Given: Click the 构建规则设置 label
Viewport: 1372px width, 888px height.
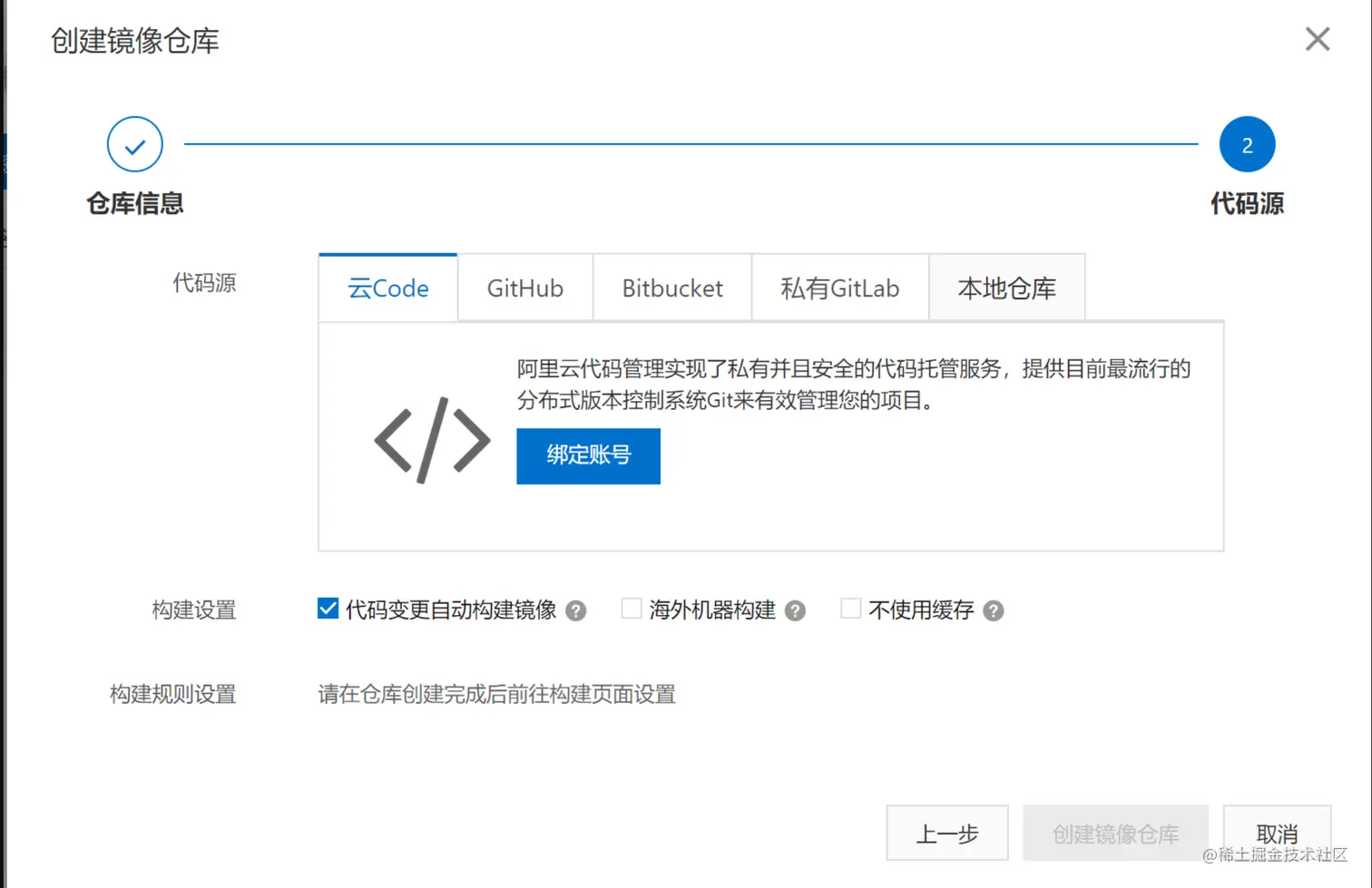Looking at the screenshot, I should click(x=172, y=694).
